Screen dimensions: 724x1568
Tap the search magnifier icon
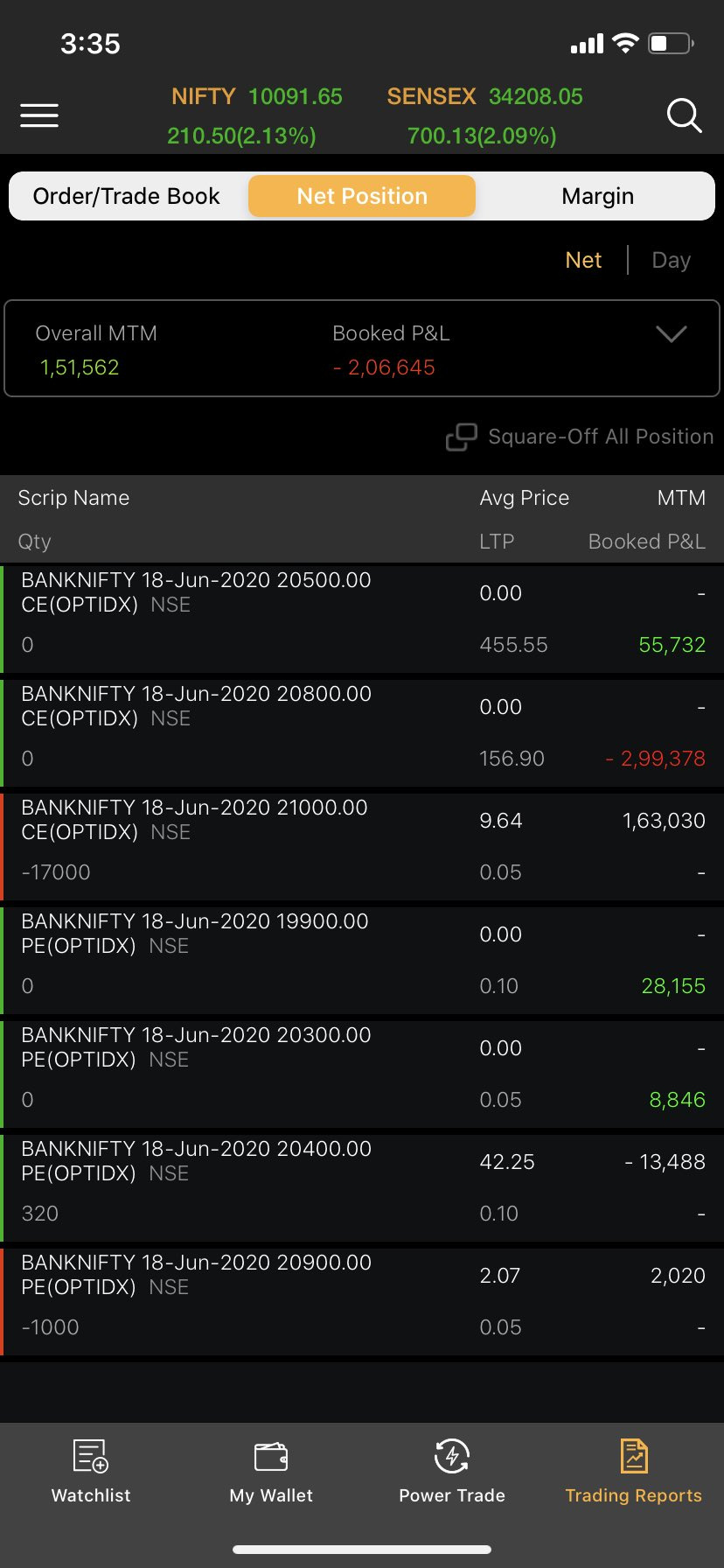click(x=684, y=115)
